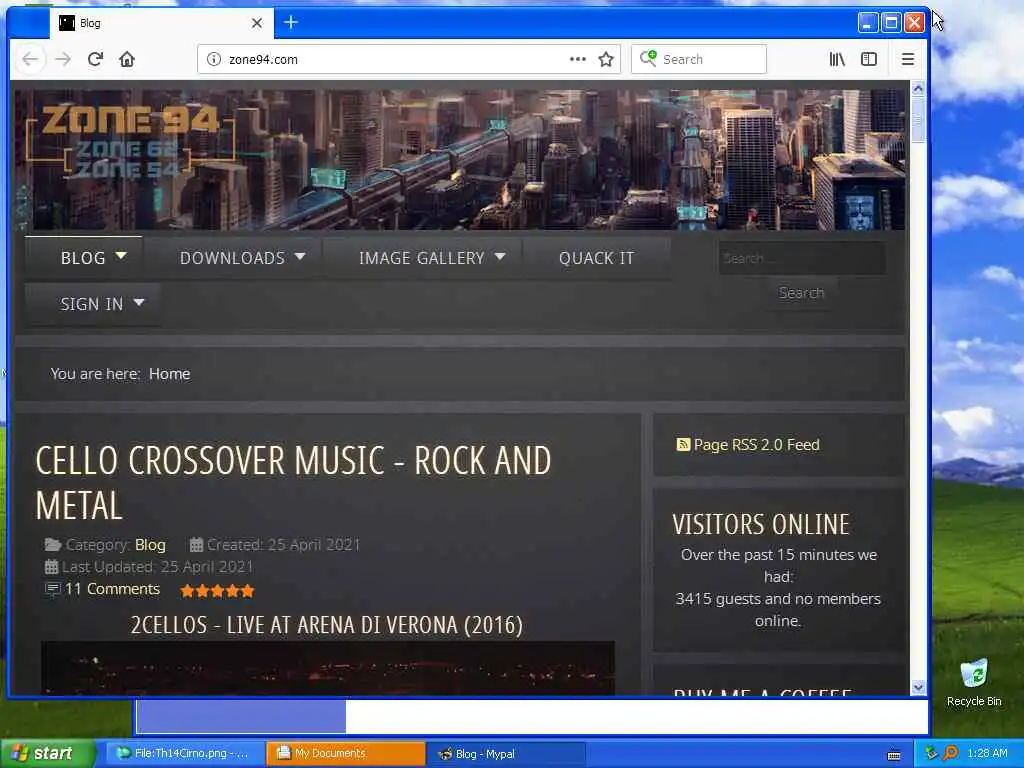Switch to Blog - Mypal taskbar window
1024x768 pixels.
(506, 754)
